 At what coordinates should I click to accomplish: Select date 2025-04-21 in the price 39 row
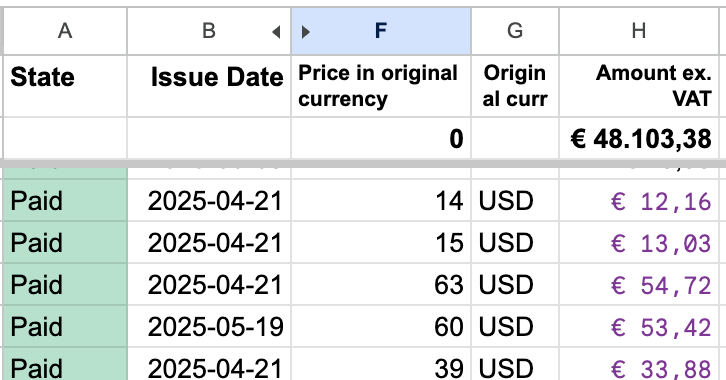[x=209, y=364]
